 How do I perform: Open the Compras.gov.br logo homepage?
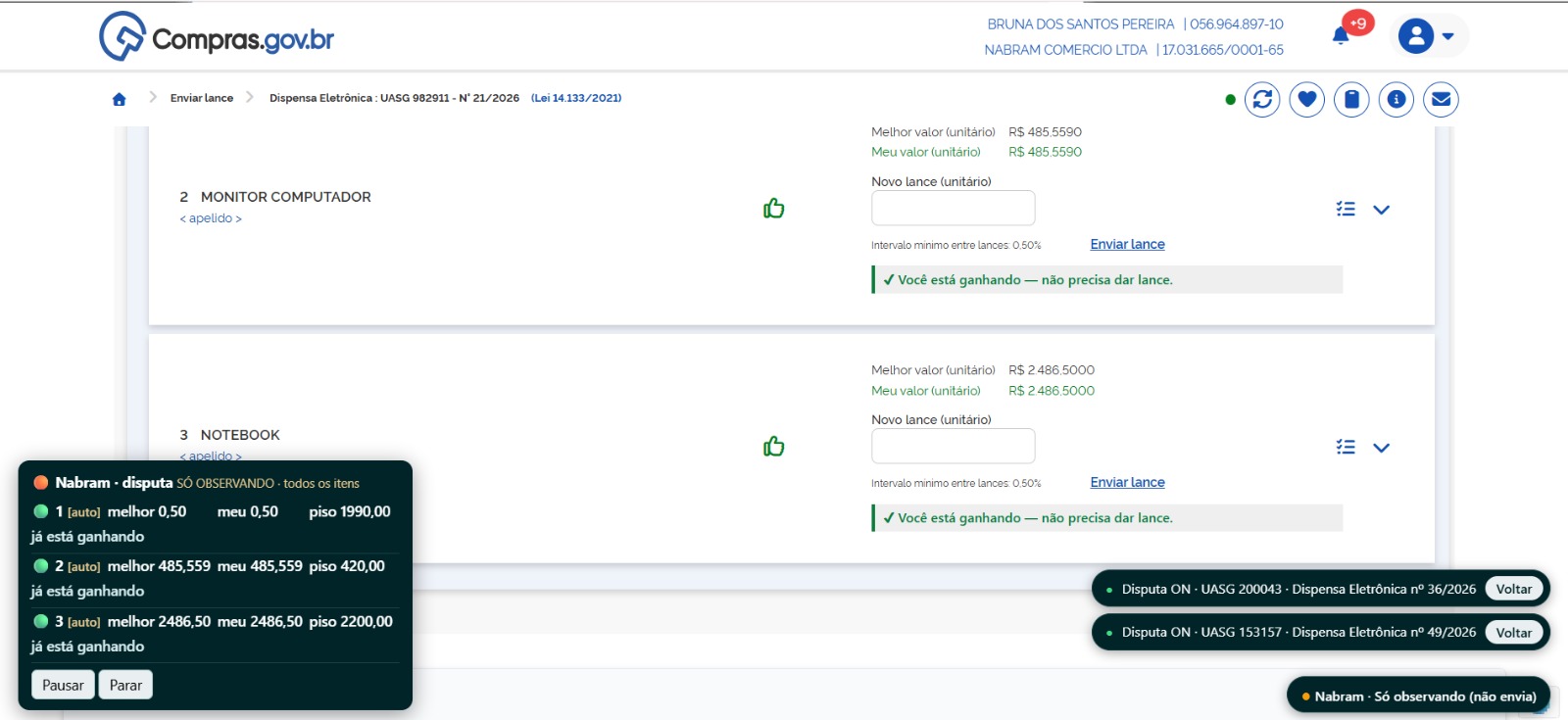pos(217,37)
